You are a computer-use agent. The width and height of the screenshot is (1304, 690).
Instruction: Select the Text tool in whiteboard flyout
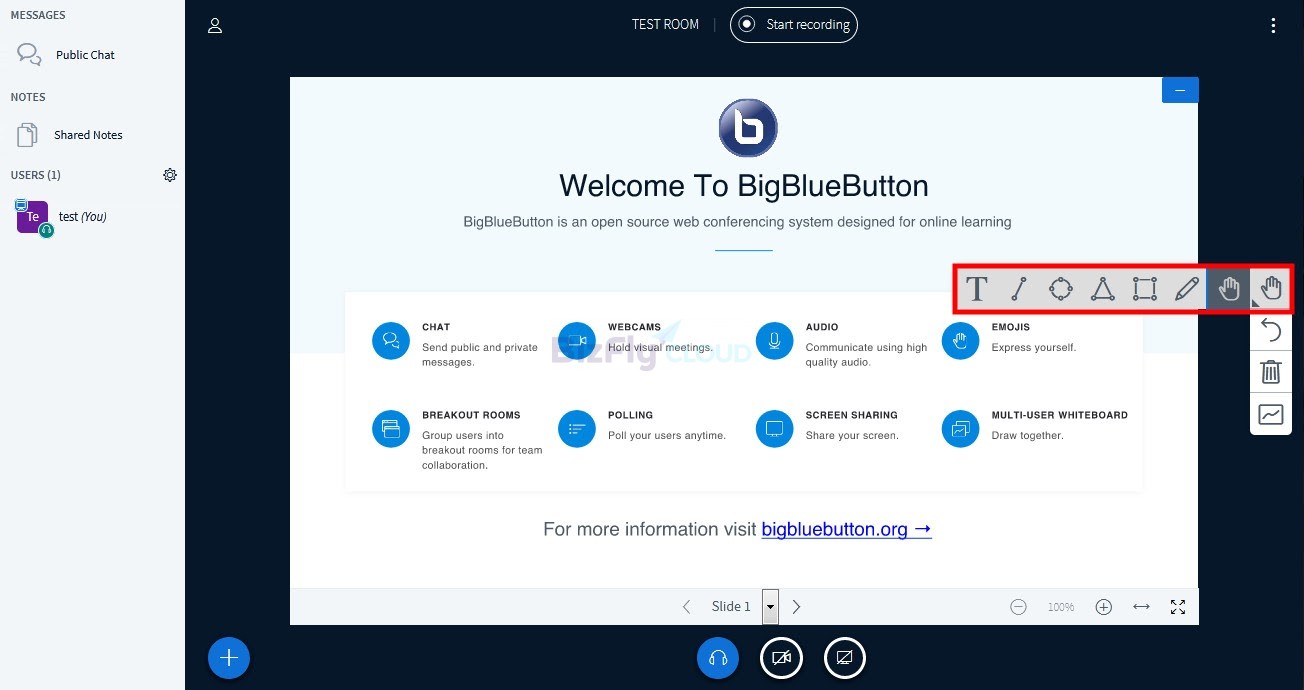[x=977, y=289]
